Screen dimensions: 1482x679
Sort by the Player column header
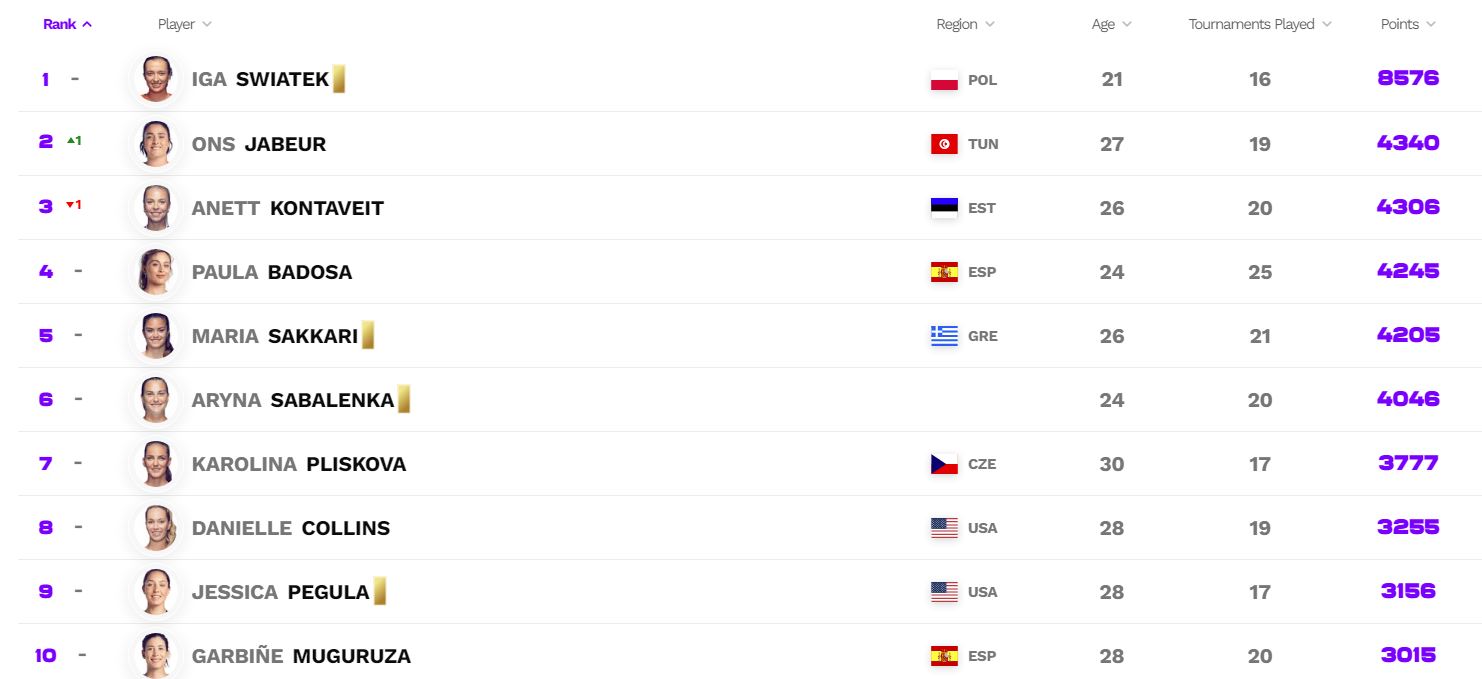pyautogui.click(x=185, y=24)
